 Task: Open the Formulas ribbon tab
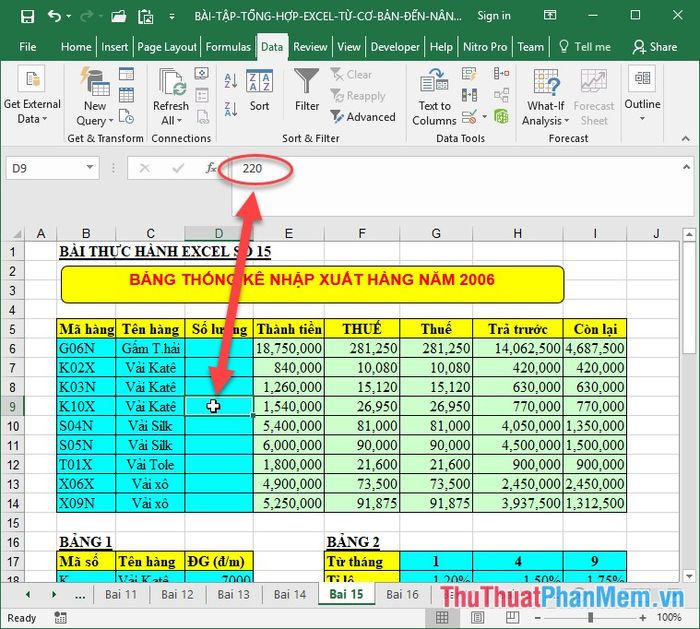(x=228, y=47)
